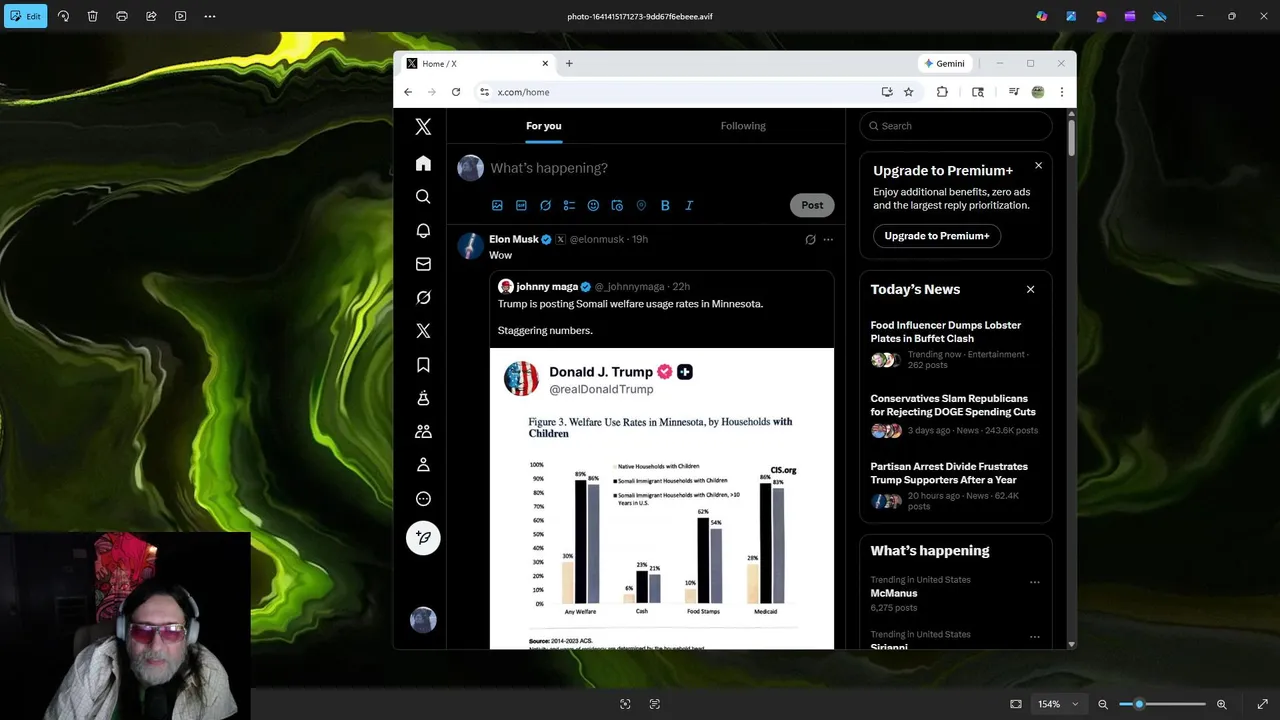Go back in Chrome
Image resolution: width=1280 pixels, height=720 pixels.
click(x=408, y=92)
